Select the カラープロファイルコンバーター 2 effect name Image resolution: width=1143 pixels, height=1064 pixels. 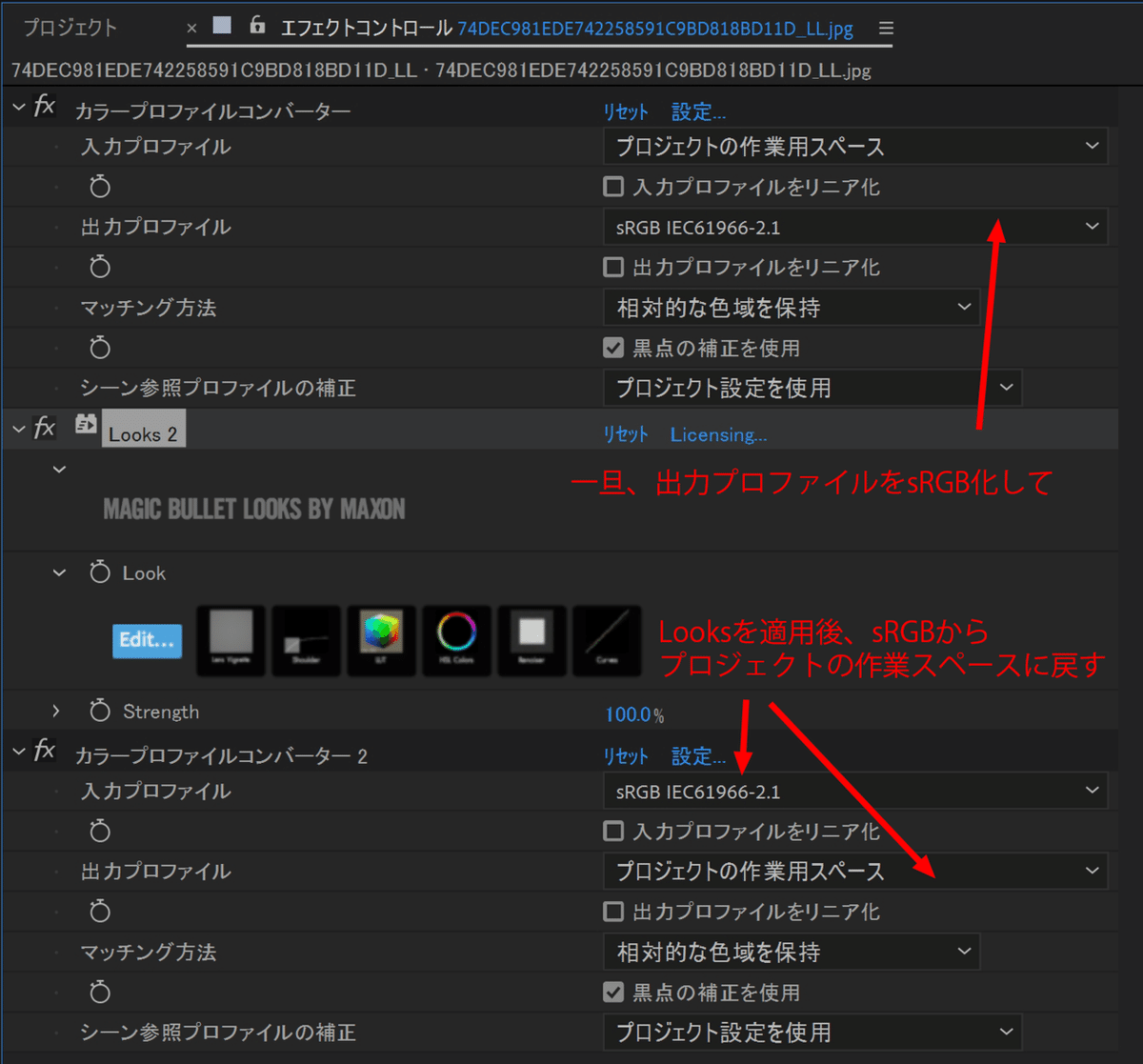221,756
